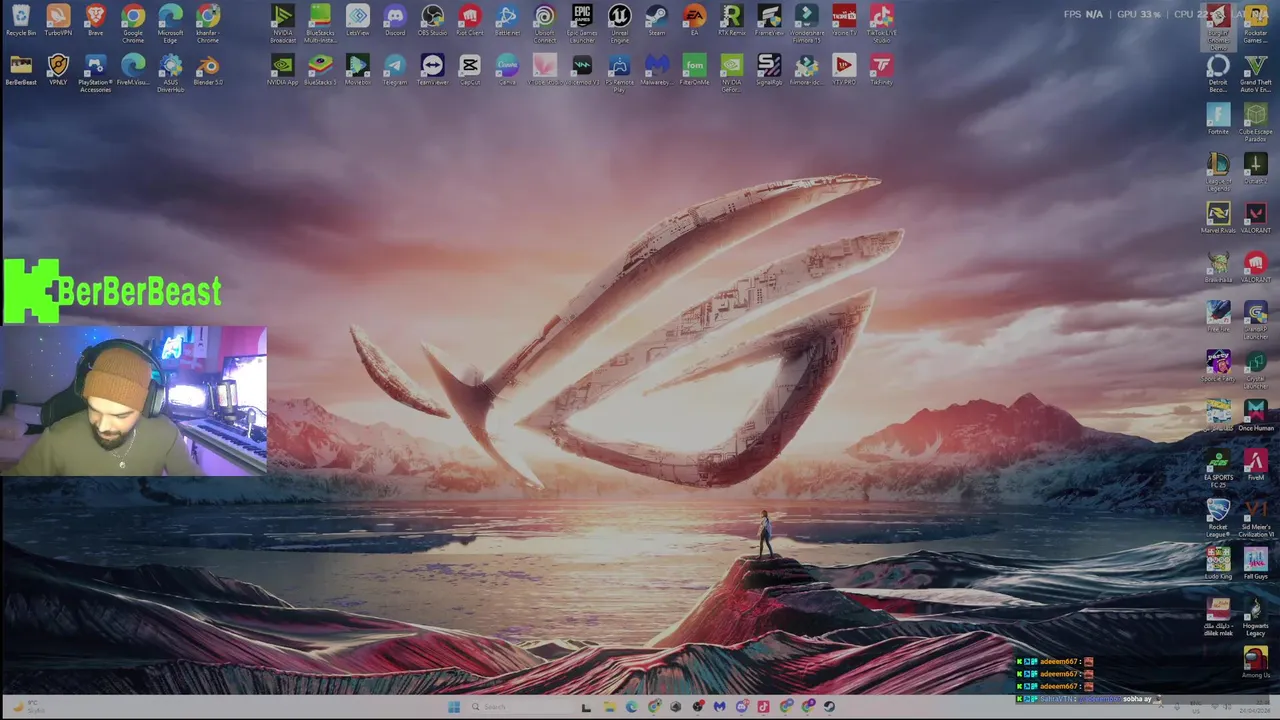
Task: Launch Unreal Engine shortcut
Action: pyautogui.click(x=619, y=24)
